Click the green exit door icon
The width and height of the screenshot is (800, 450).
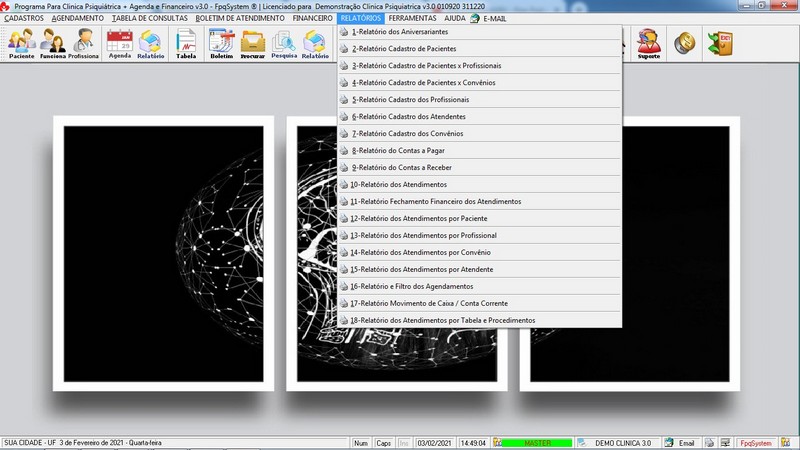tap(720, 43)
